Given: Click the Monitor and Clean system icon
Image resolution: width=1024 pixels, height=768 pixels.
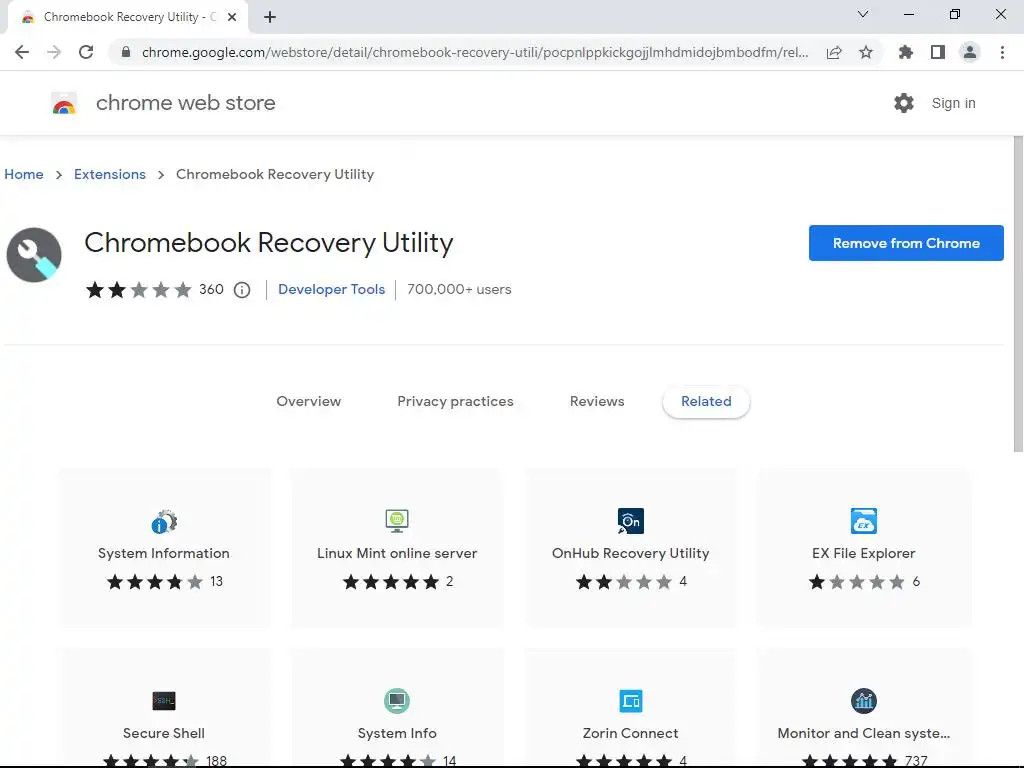Looking at the screenshot, I should (x=863, y=701).
